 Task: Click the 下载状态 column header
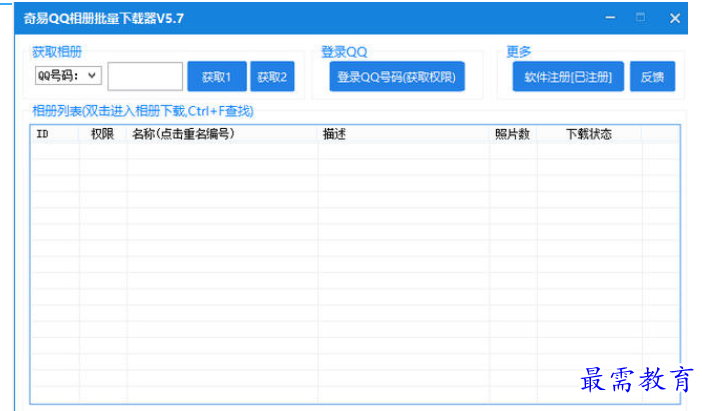point(589,134)
